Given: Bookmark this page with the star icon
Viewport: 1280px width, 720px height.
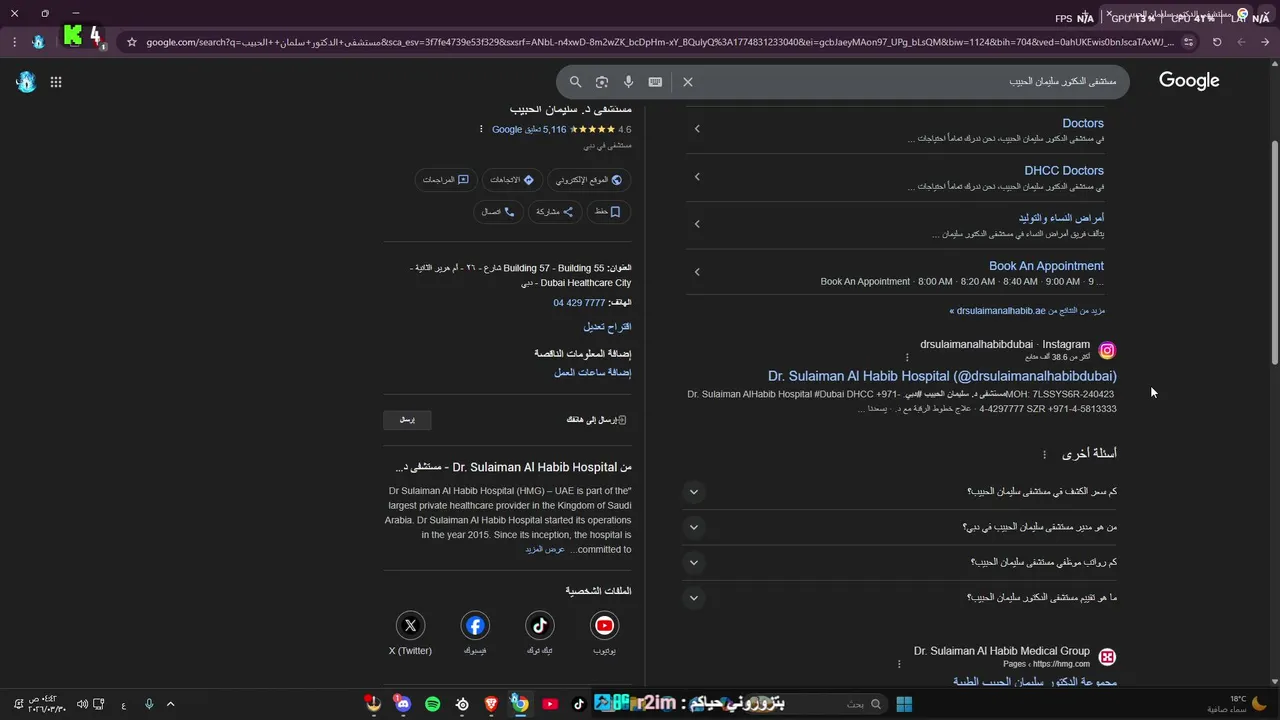Looking at the screenshot, I should click(131, 42).
